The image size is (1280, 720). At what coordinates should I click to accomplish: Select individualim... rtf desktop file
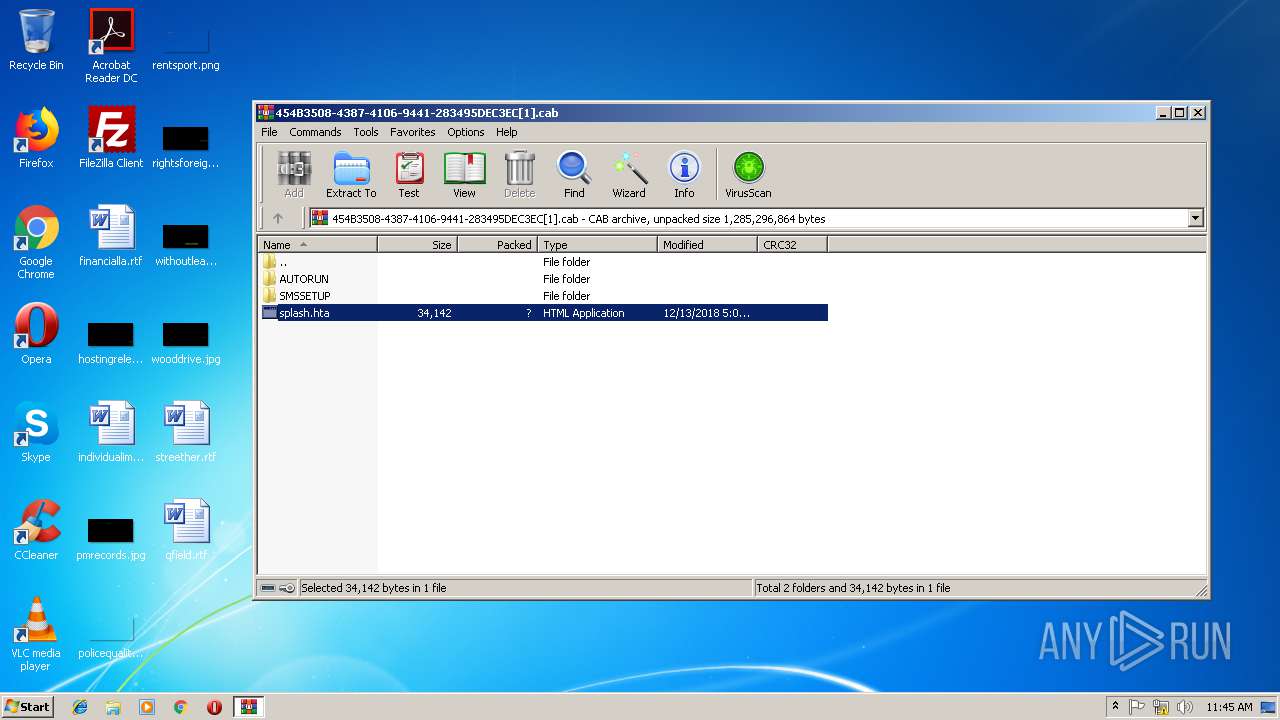pyautogui.click(x=111, y=432)
